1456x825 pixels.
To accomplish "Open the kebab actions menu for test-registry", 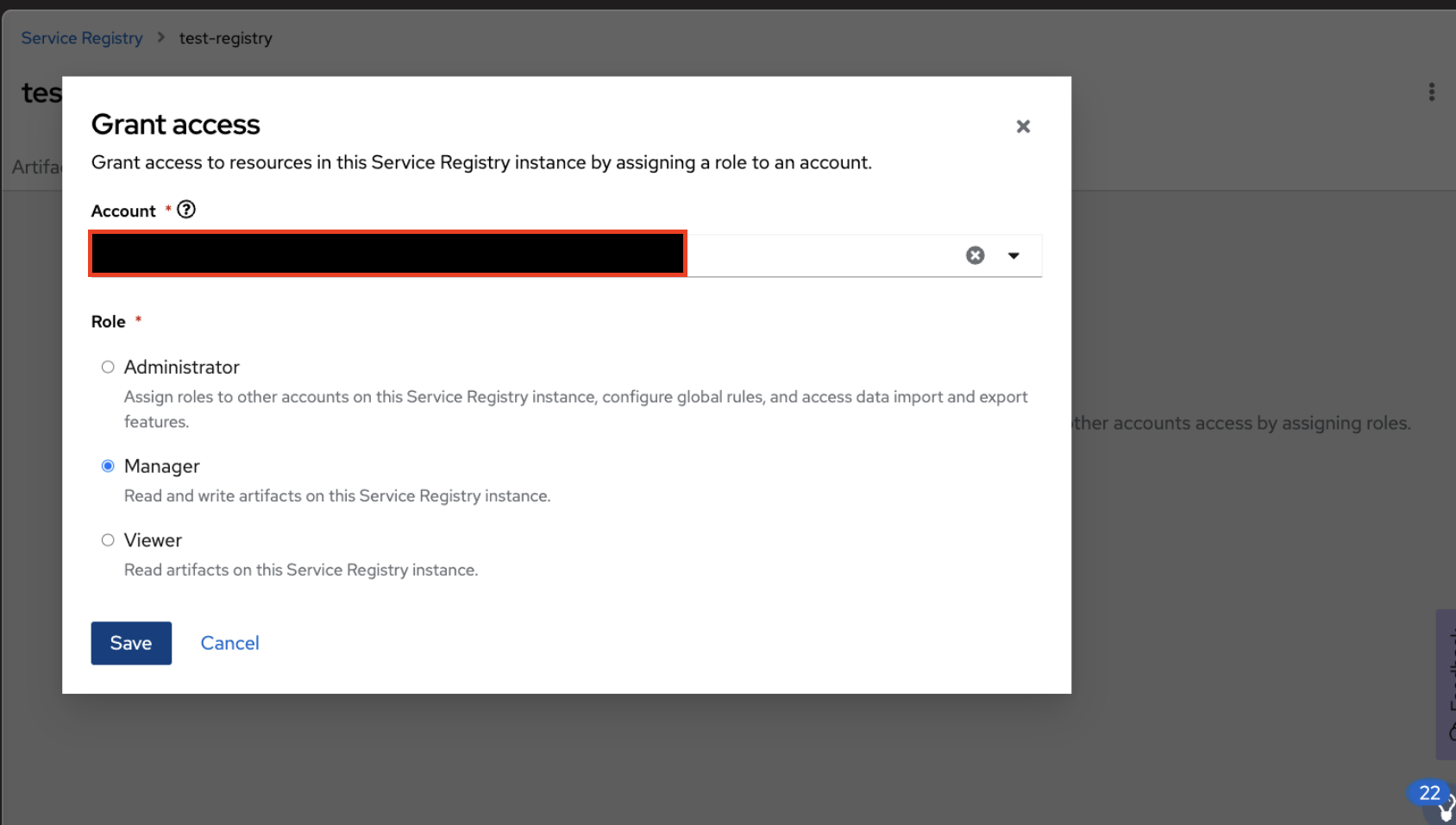I will pos(1431,92).
